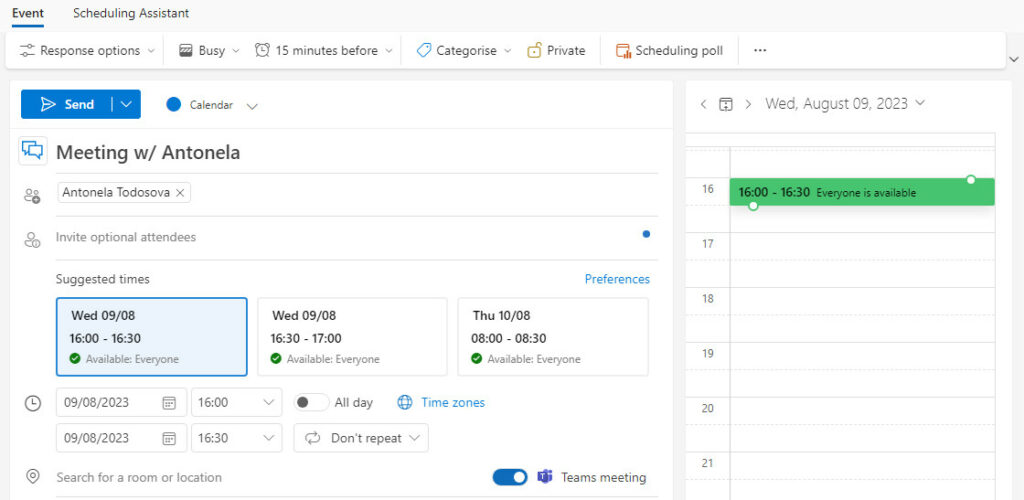Open Time zones link

(x=453, y=402)
